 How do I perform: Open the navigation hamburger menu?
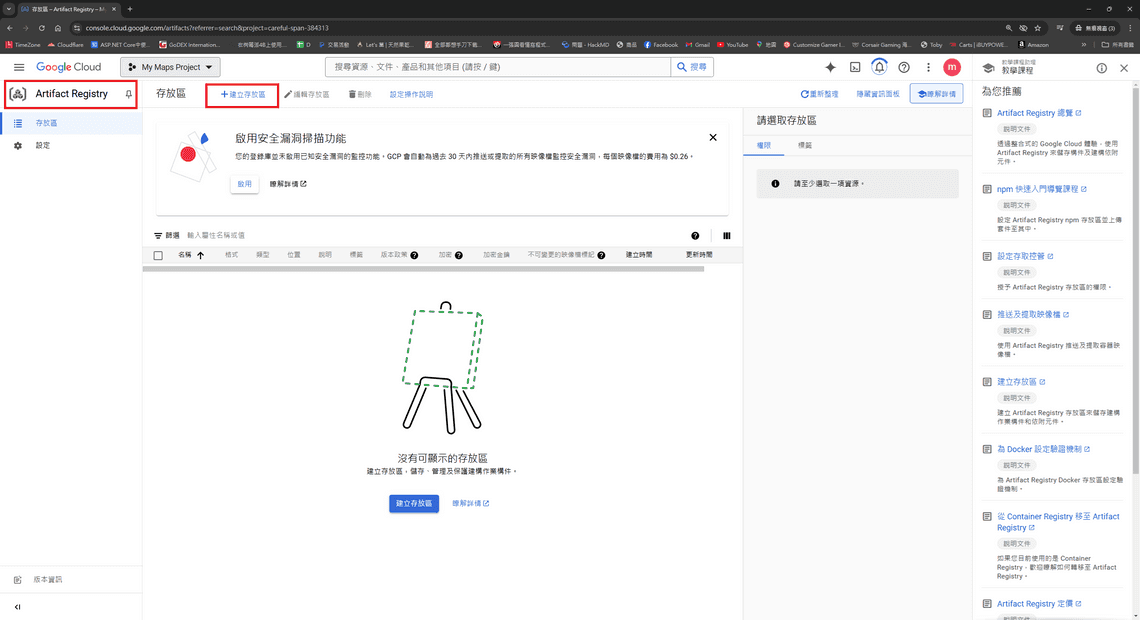19,67
